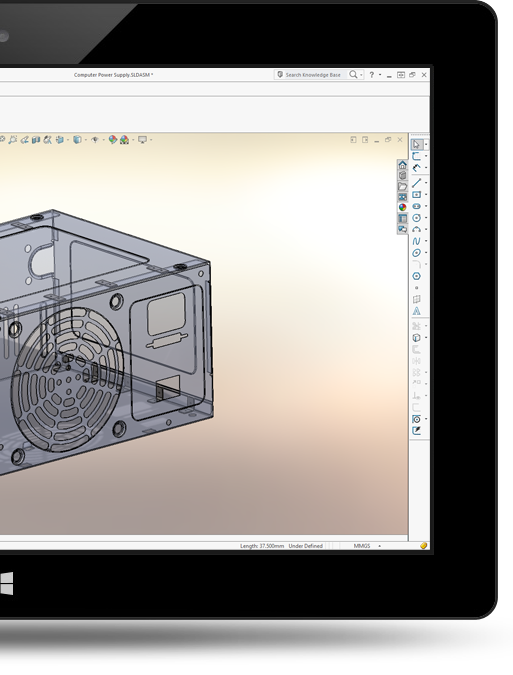The height and width of the screenshot is (675, 513).
Task: Click the Windows logo on the tablet bezel
Action: [x=6, y=584]
